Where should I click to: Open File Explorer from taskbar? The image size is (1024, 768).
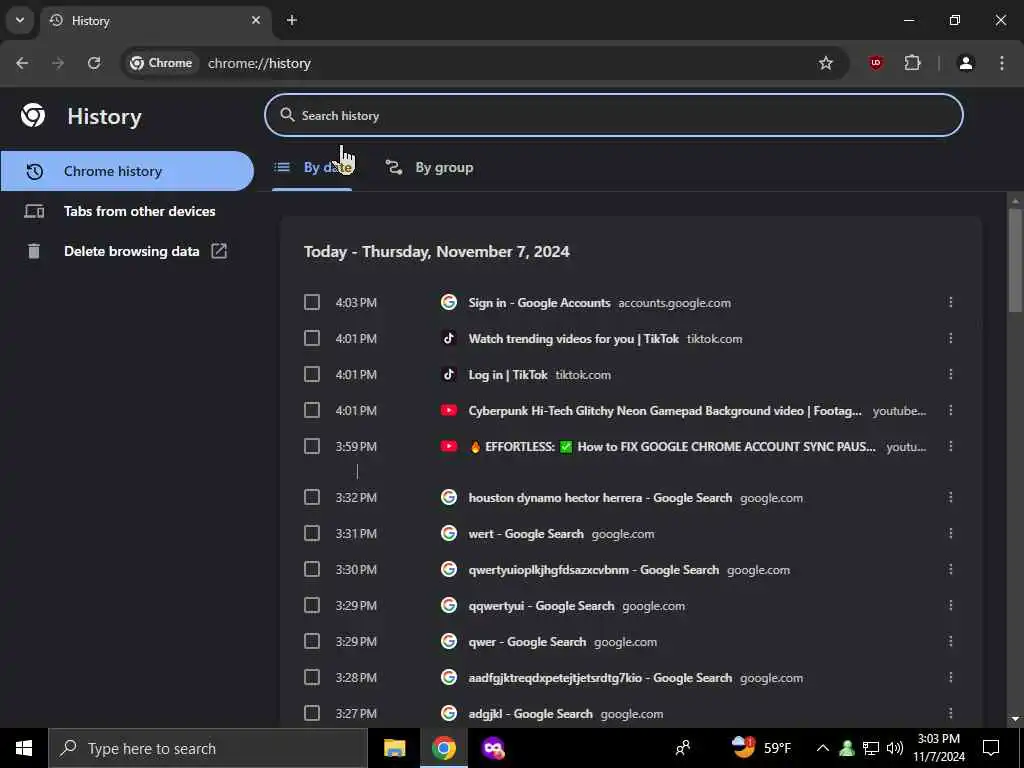[x=394, y=748]
